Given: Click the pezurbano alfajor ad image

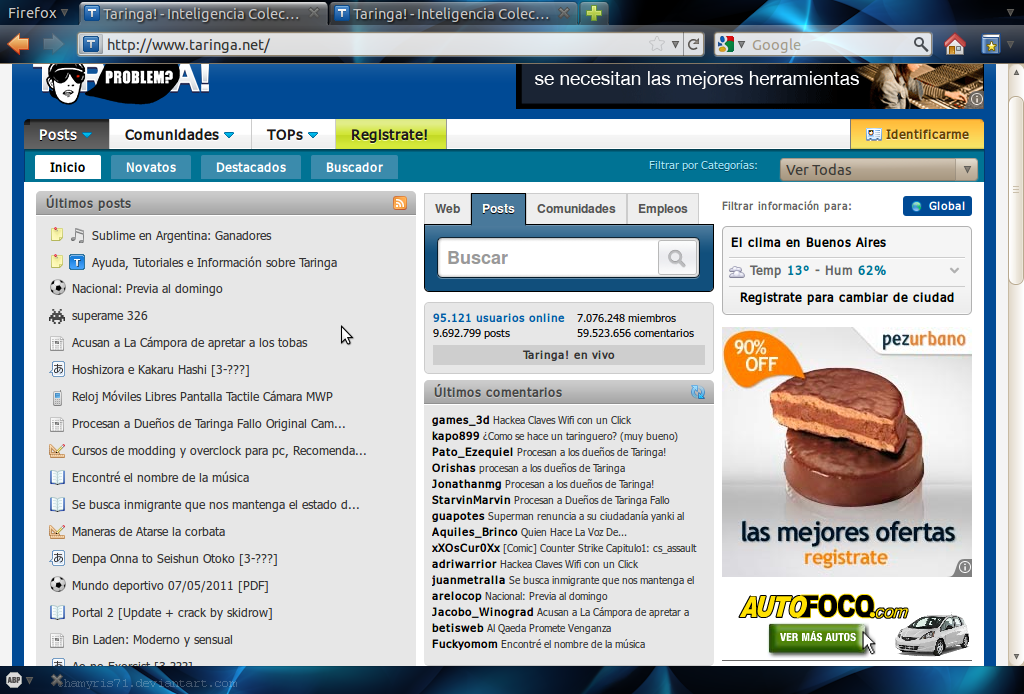Looking at the screenshot, I should pyautogui.click(x=846, y=452).
